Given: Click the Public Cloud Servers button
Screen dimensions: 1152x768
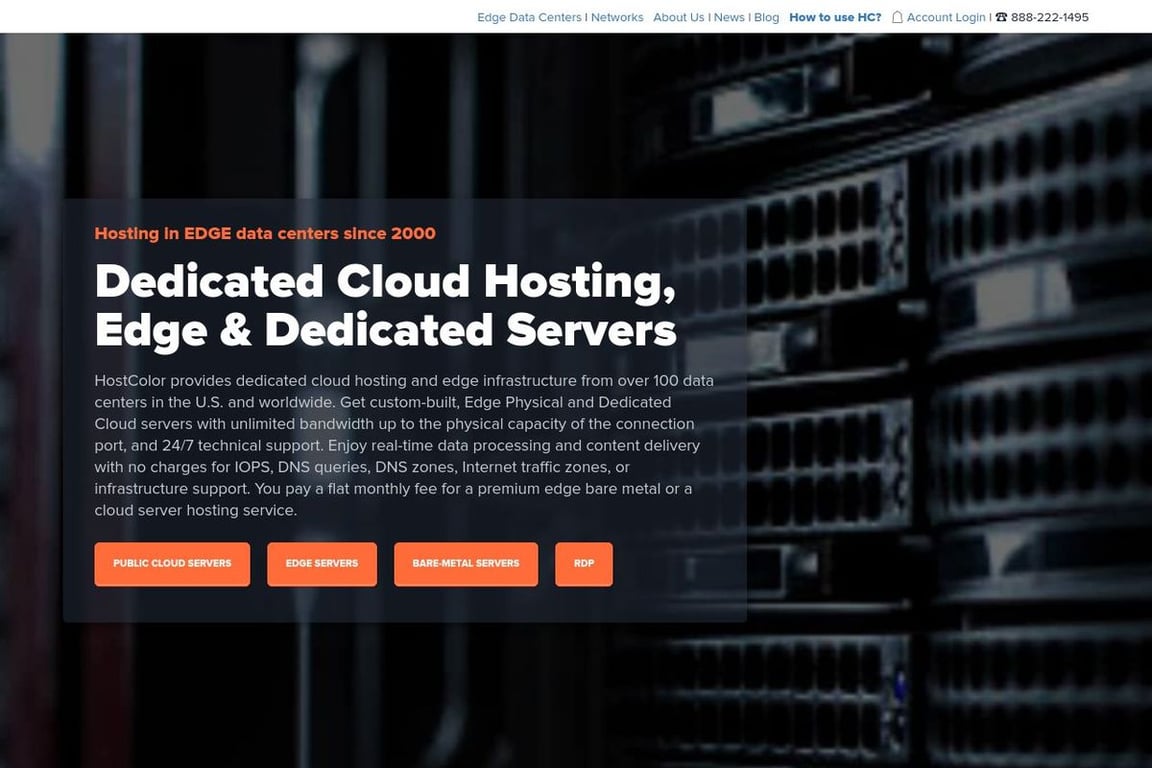Looking at the screenshot, I should pyautogui.click(x=172, y=564).
